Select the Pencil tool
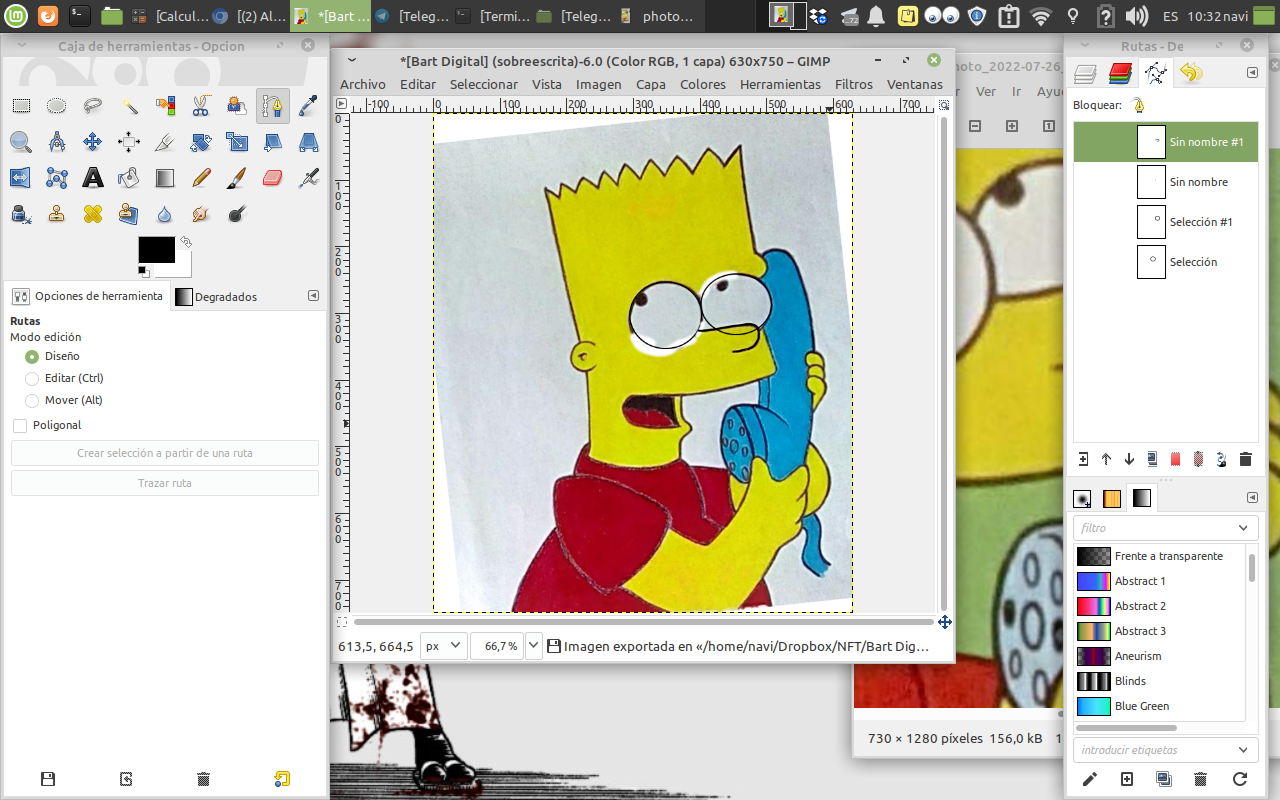The image size is (1280, 800). pos(201,178)
